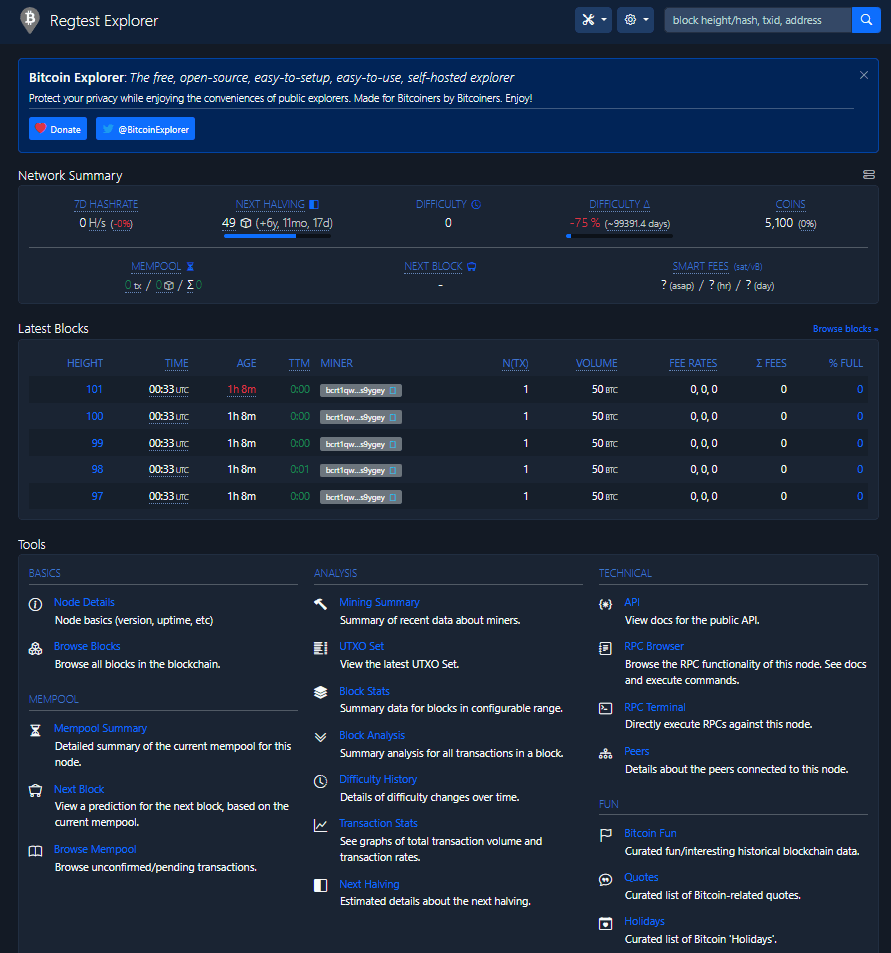891x953 pixels.
Task: Click the Bitcoin logo pin icon
Action: pyautogui.click(x=30, y=20)
